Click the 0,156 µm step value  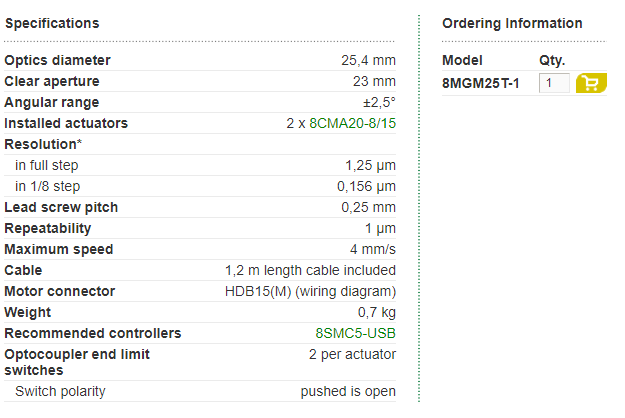366,186
